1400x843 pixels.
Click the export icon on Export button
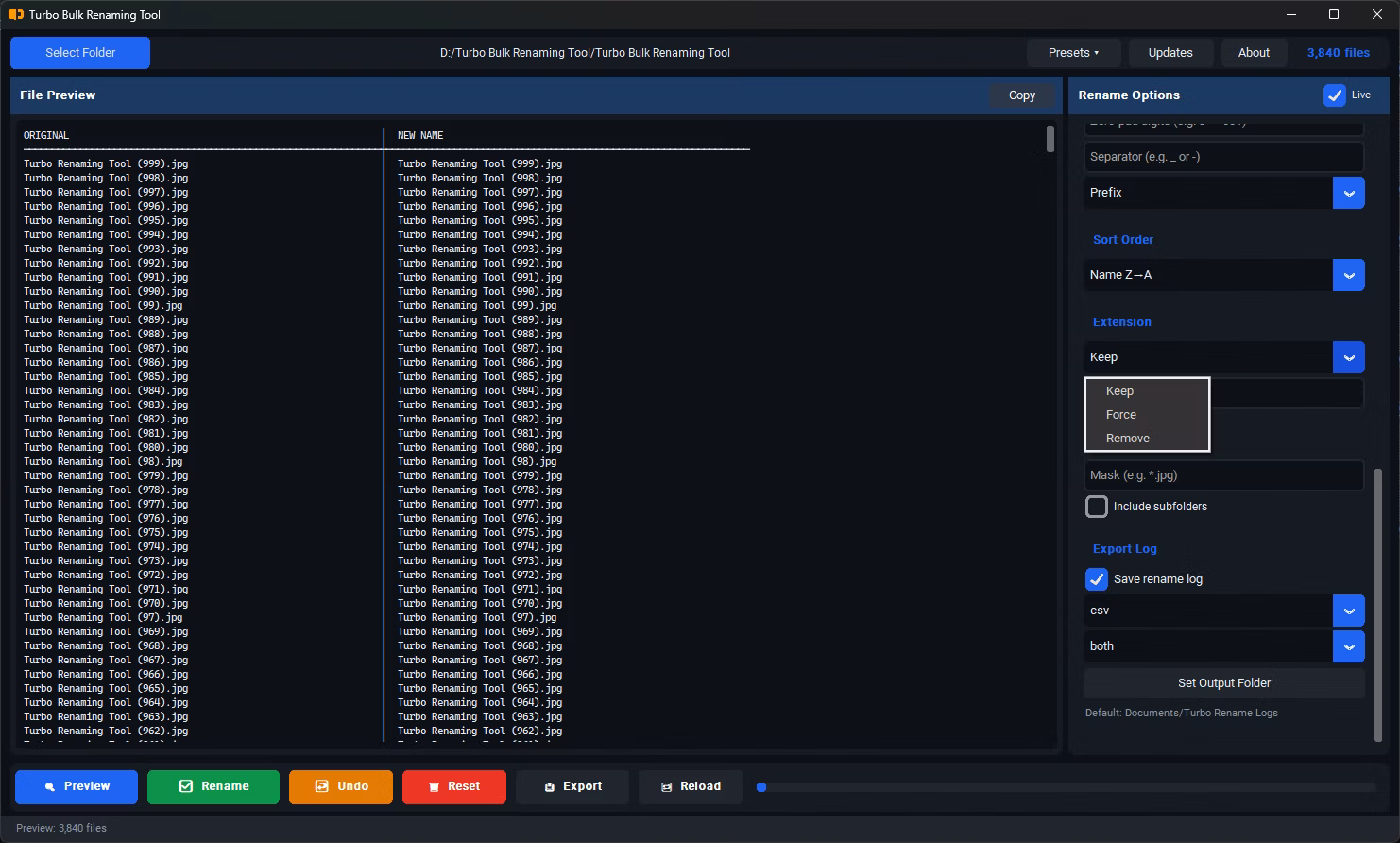(x=549, y=786)
